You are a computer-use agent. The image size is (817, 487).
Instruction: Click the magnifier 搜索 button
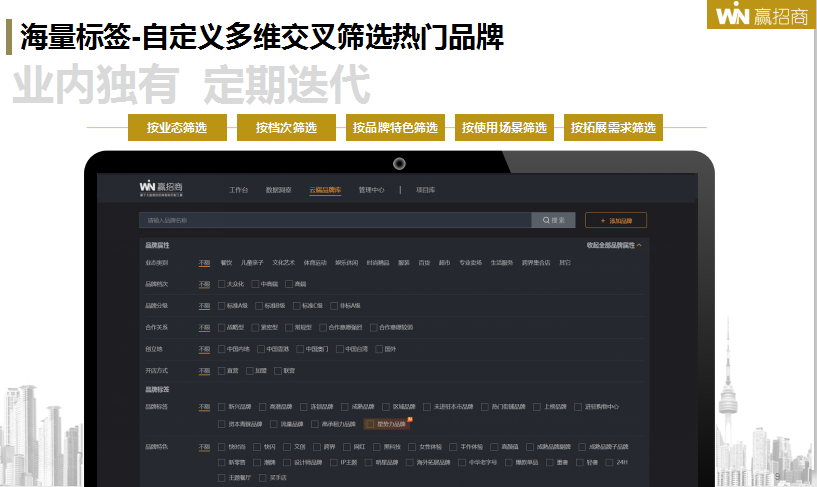point(553,220)
